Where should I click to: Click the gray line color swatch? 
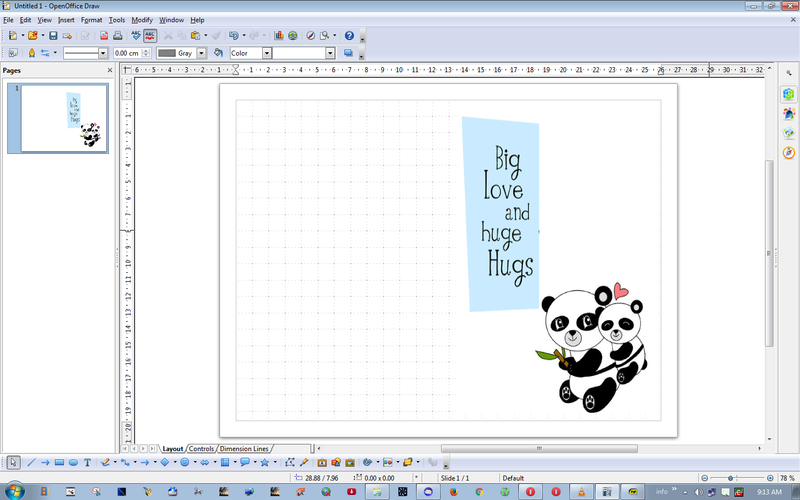pos(167,53)
